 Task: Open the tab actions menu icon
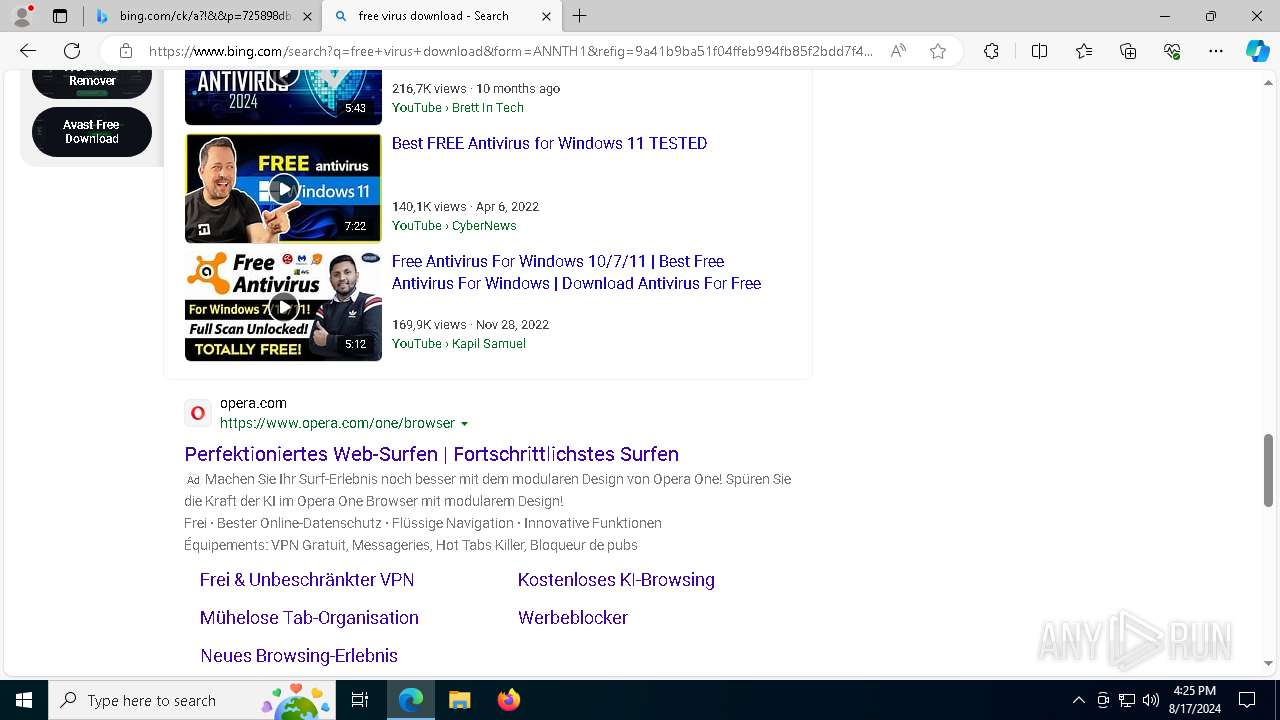tap(60, 16)
